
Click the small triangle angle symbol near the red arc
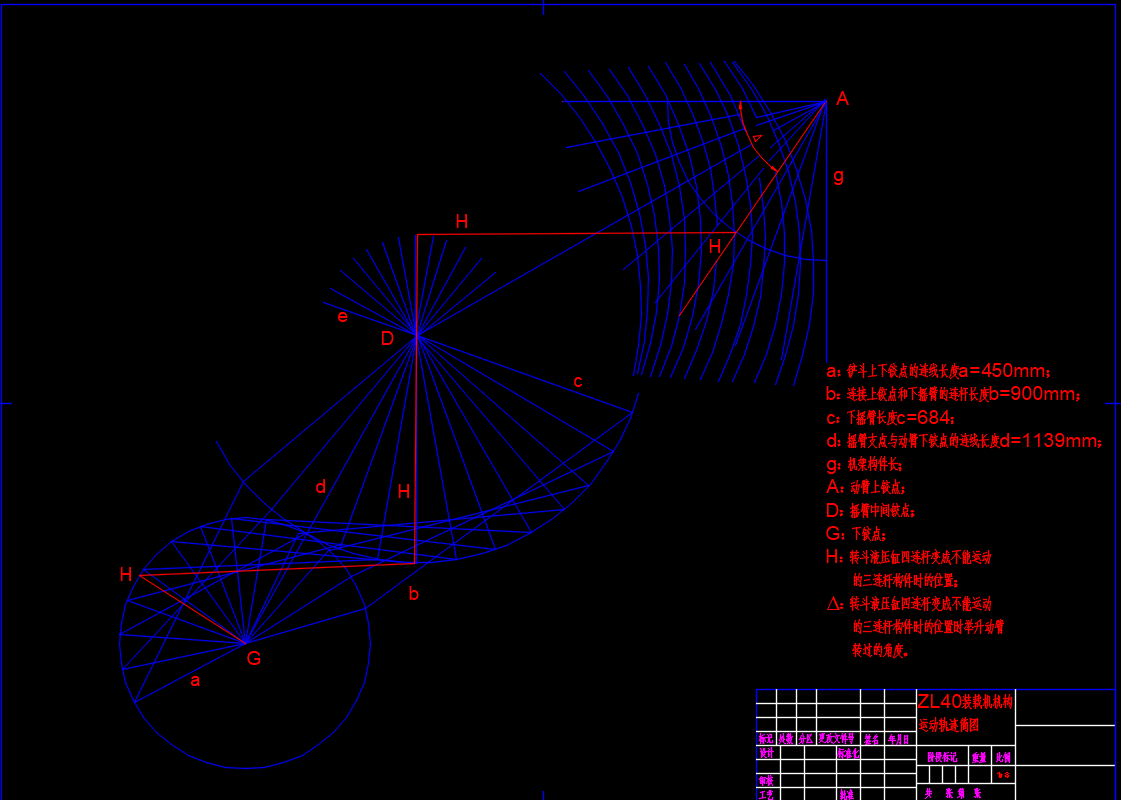tap(757, 138)
